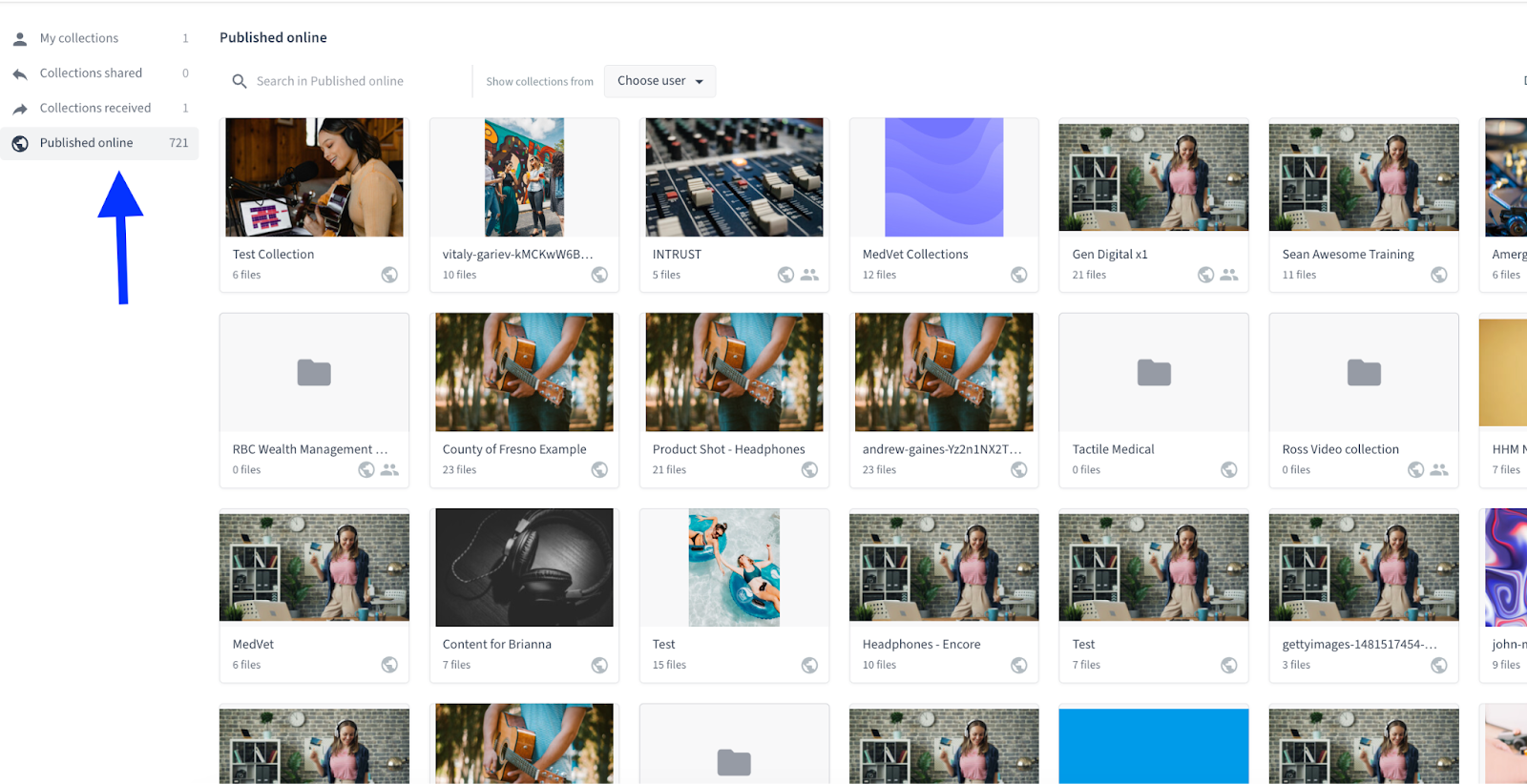Screen dimensions: 1527x784
Task: Click the '23 files' text on County of Fresno
Action: 460,470
